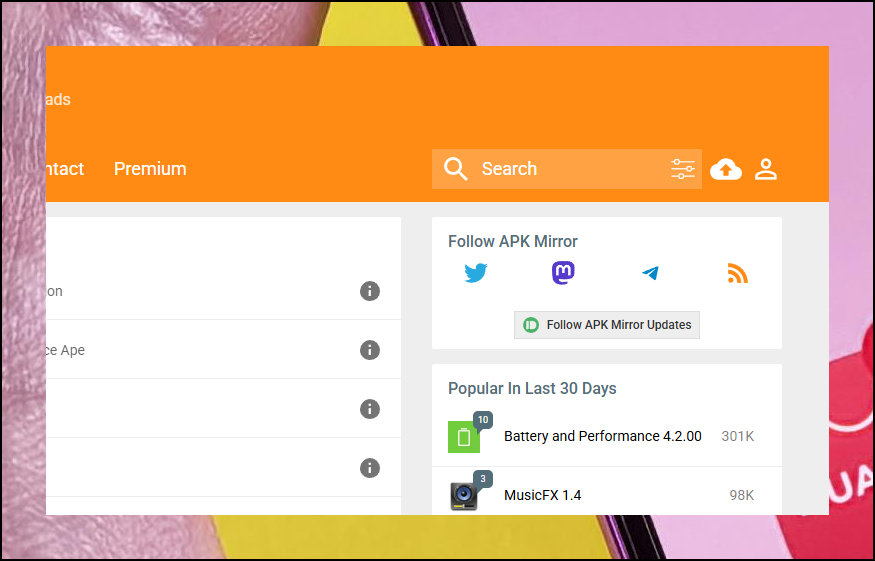Click the info icon beside "ce Ape"
The image size is (875, 561).
[x=369, y=350]
